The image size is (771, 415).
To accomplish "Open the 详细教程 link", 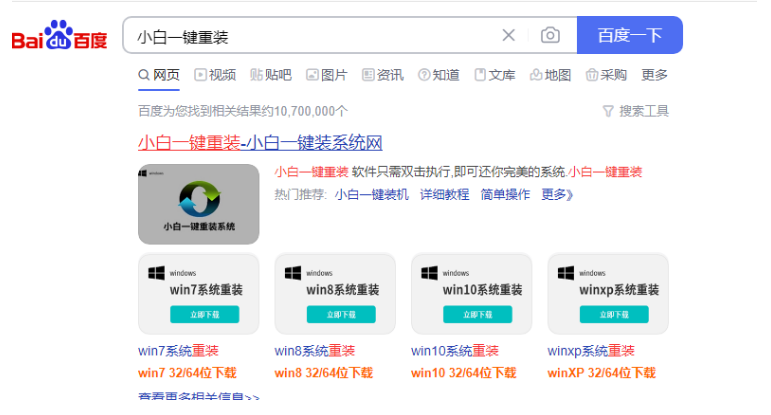I will pos(445,195).
